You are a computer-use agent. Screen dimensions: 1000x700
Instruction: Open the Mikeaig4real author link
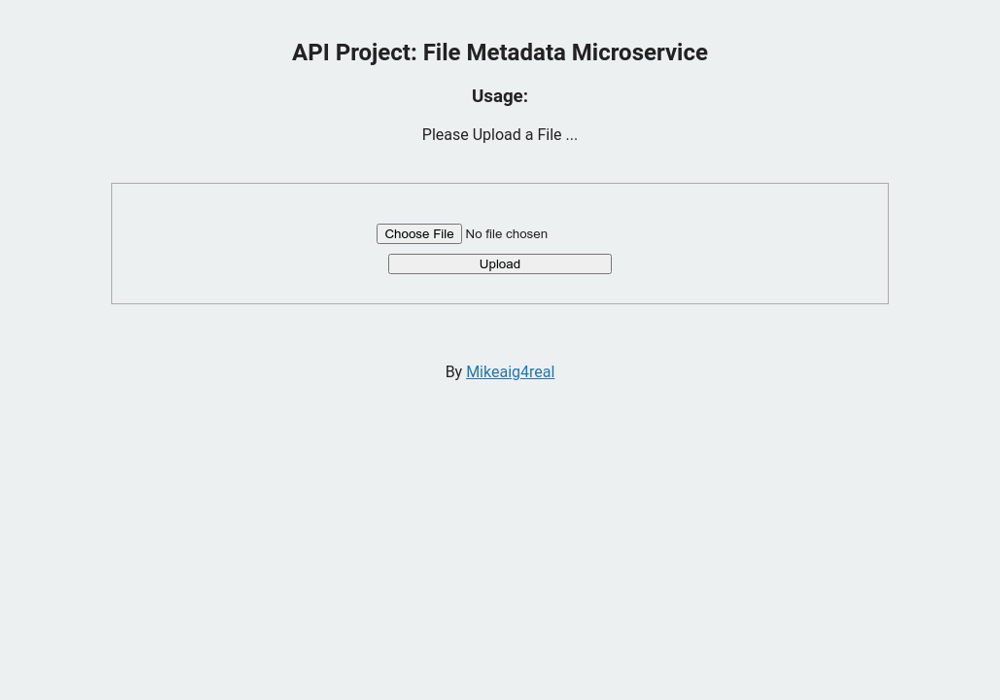[x=510, y=372]
